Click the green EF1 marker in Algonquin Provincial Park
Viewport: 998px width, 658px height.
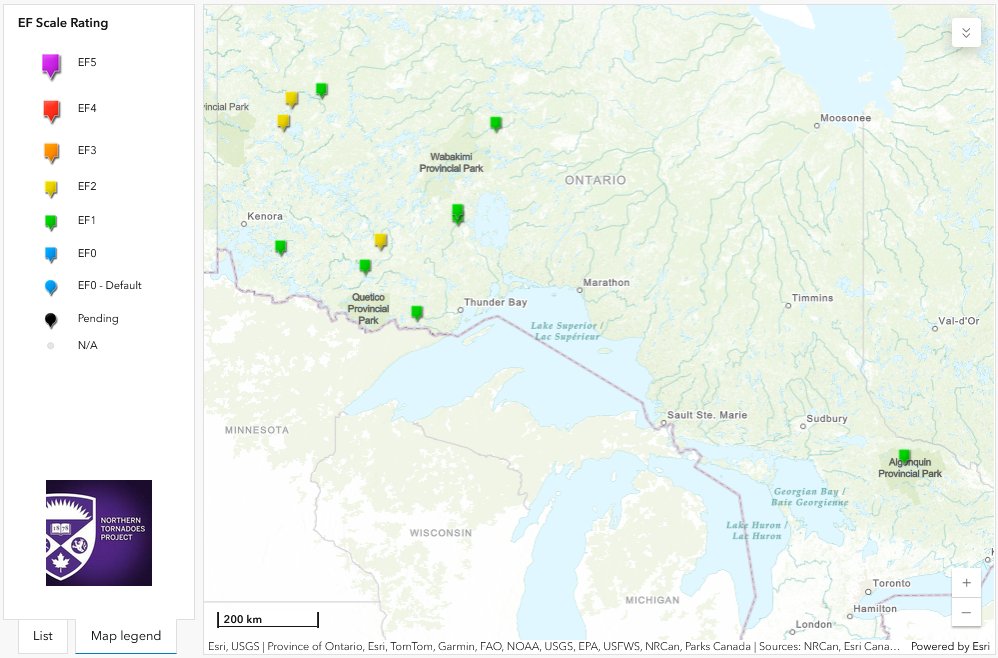pos(904,456)
